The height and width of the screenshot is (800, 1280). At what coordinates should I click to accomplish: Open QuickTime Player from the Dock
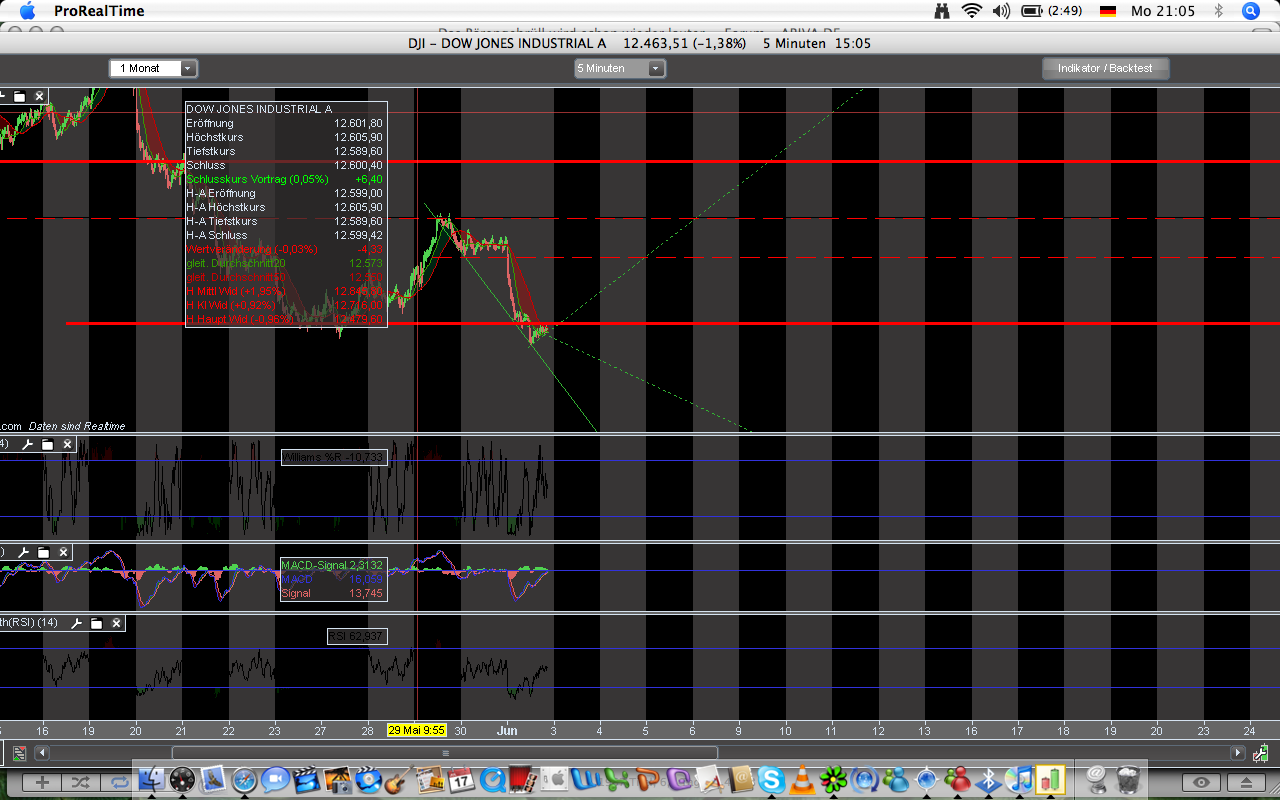(x=492, y=779)
